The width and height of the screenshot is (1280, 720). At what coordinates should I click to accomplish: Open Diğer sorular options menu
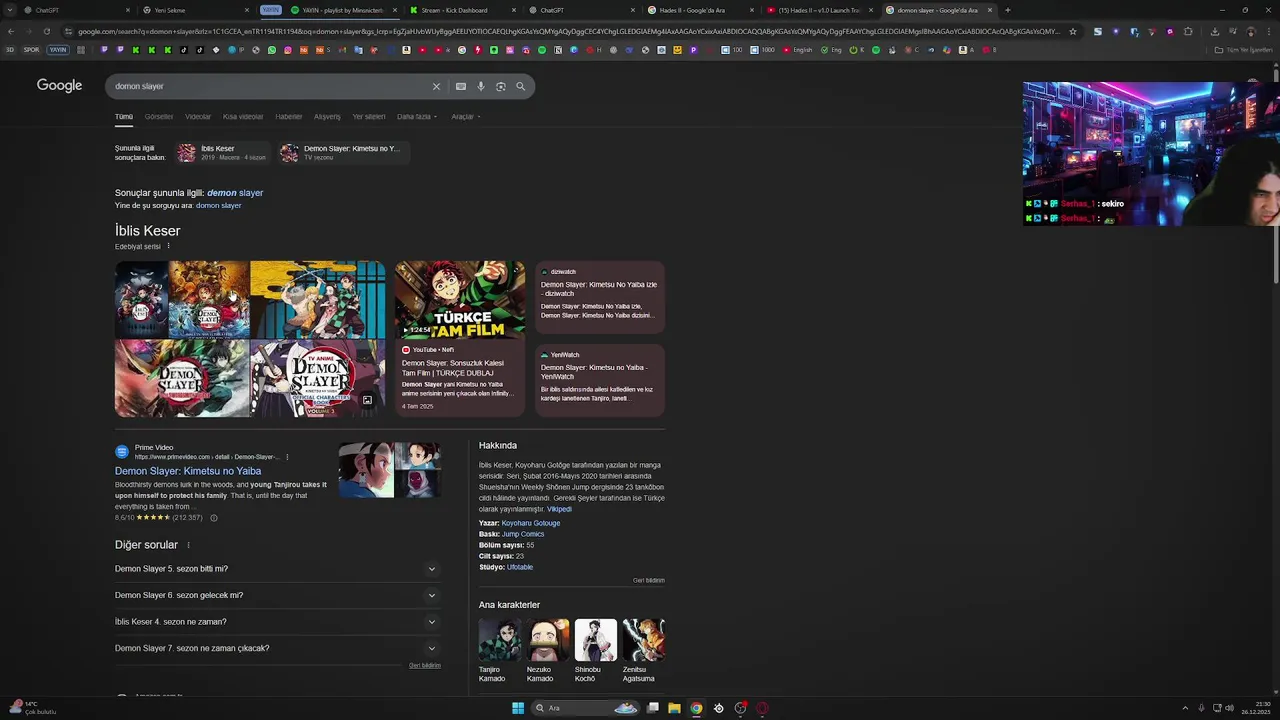point(188,545)
